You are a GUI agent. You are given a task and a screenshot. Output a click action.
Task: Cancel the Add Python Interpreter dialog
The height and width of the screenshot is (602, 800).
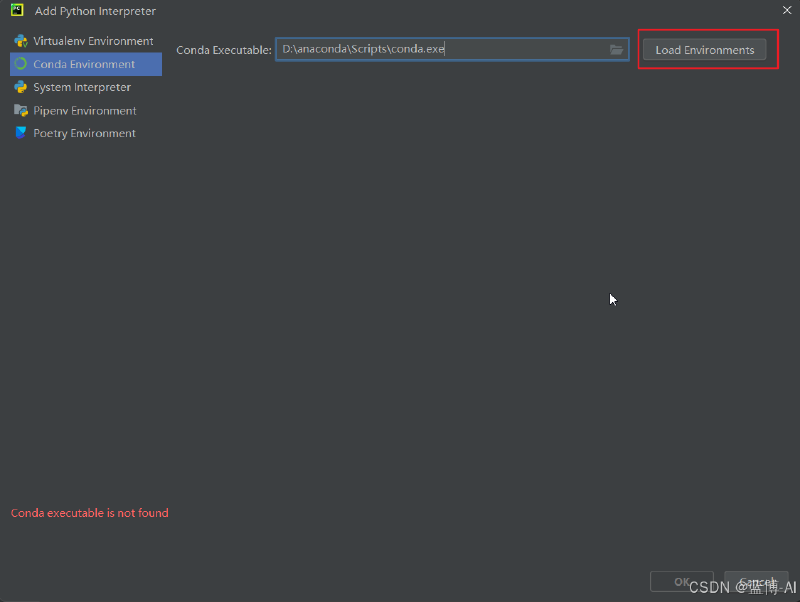click(x=756, y=582)
